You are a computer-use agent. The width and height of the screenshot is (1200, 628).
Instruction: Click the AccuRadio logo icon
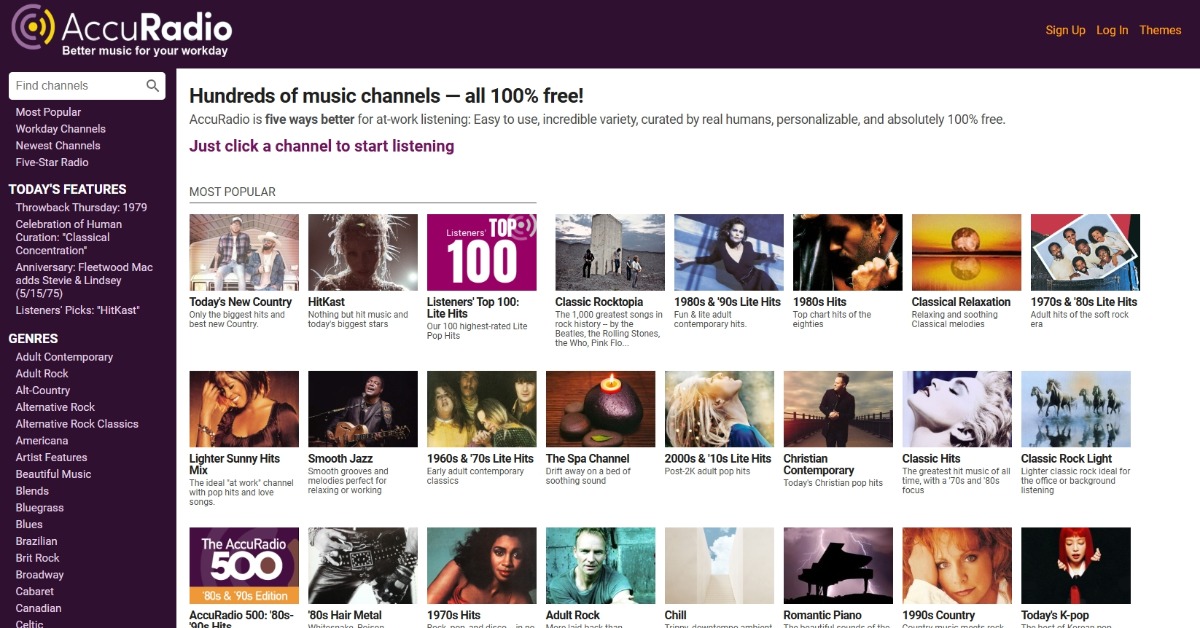click(34, 28)
